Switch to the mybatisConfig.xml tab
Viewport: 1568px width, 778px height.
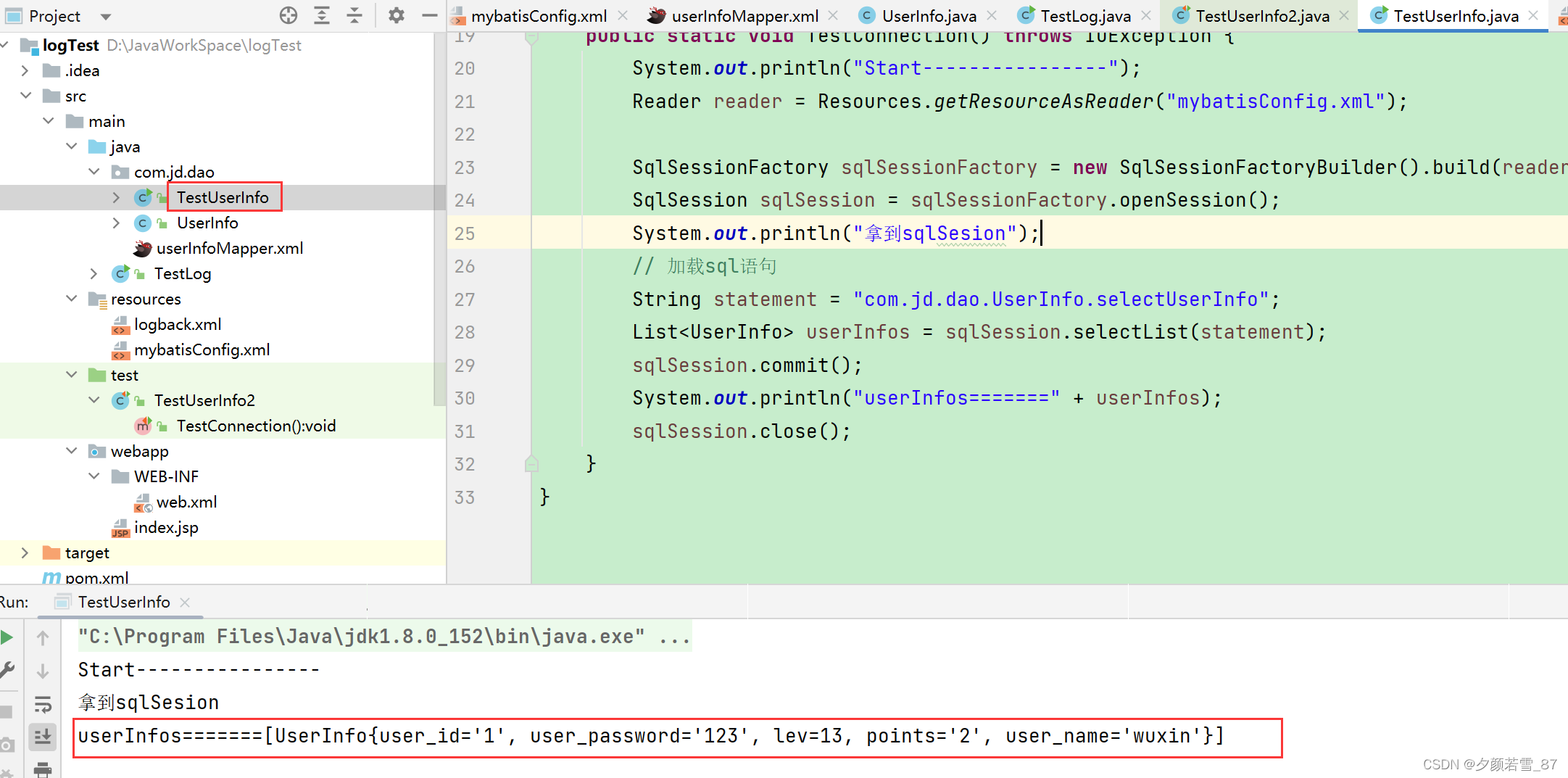click(539, 15)
